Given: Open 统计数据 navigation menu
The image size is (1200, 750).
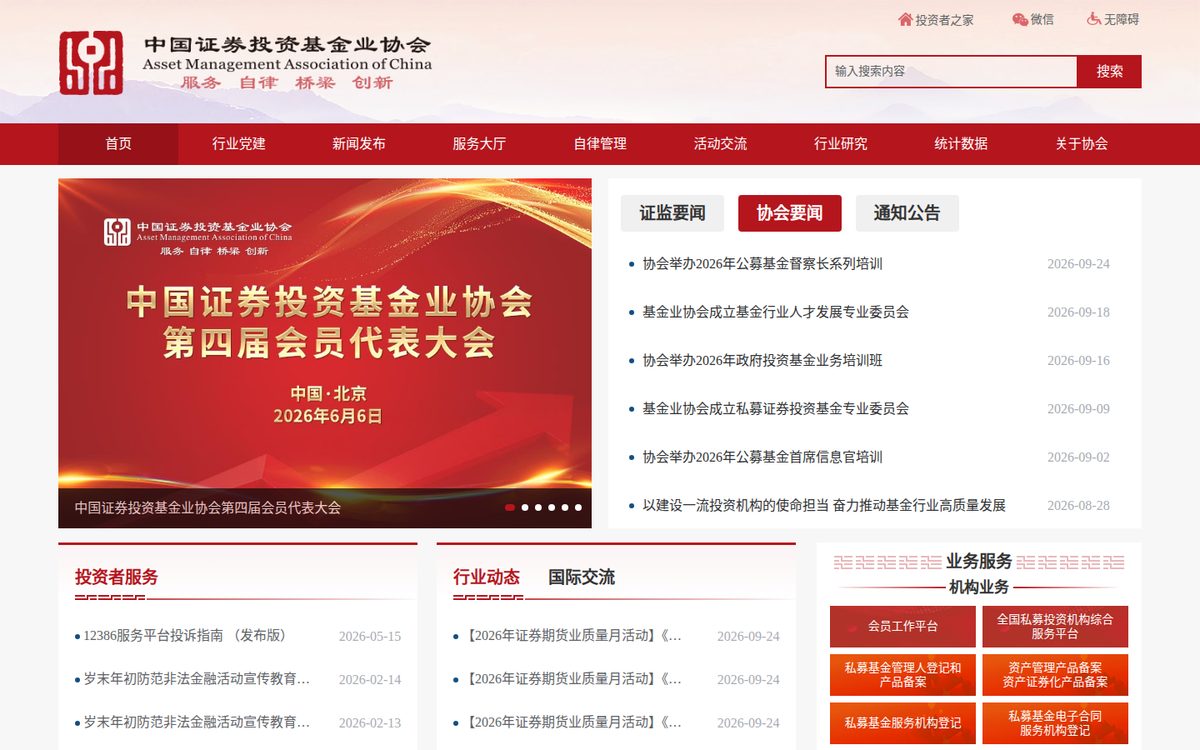Looking at the screenshot, I should coord(961,144).
